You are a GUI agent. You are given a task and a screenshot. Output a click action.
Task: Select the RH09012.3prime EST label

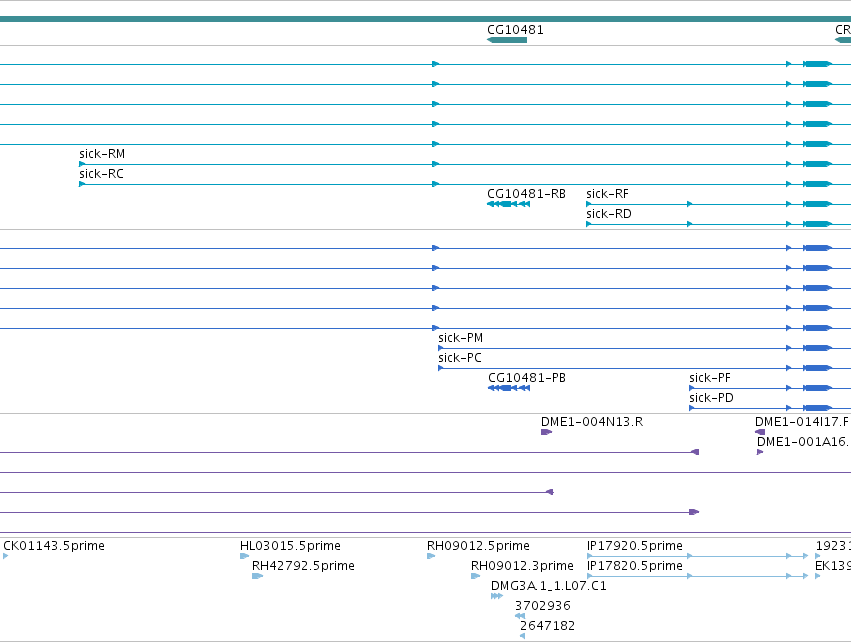tap(522, 566)
